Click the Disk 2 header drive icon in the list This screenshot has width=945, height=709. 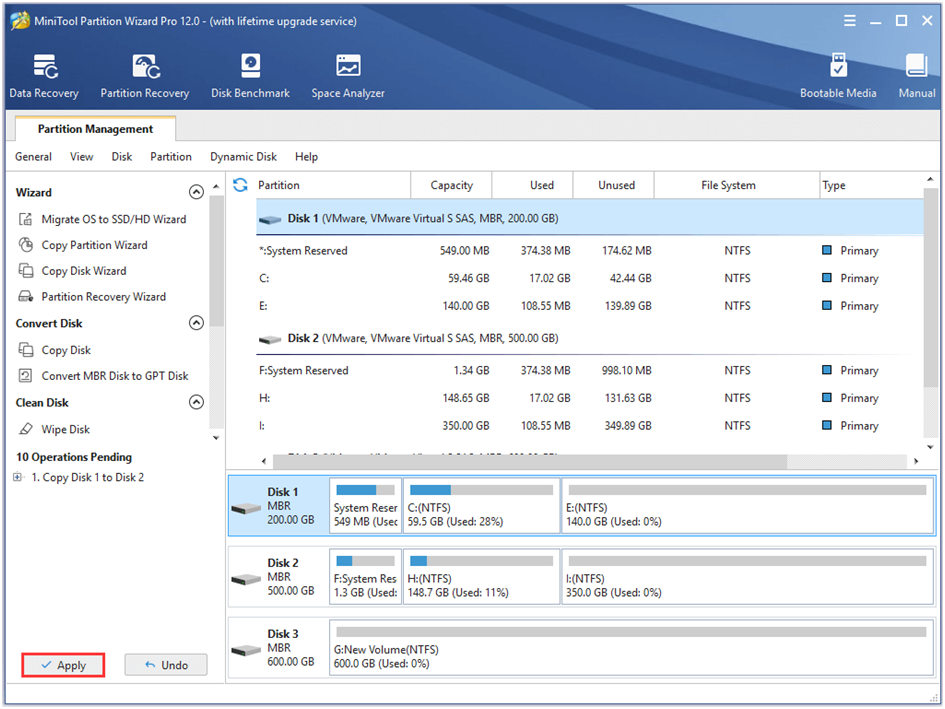point(270,340)
